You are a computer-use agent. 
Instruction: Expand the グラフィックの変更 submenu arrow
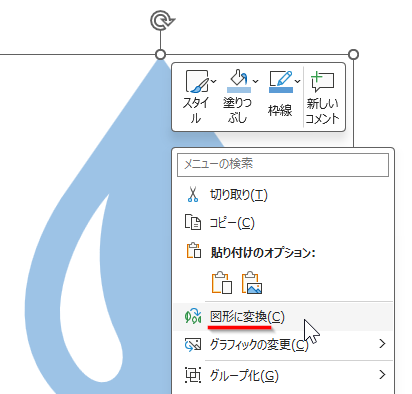pos(383,344)
